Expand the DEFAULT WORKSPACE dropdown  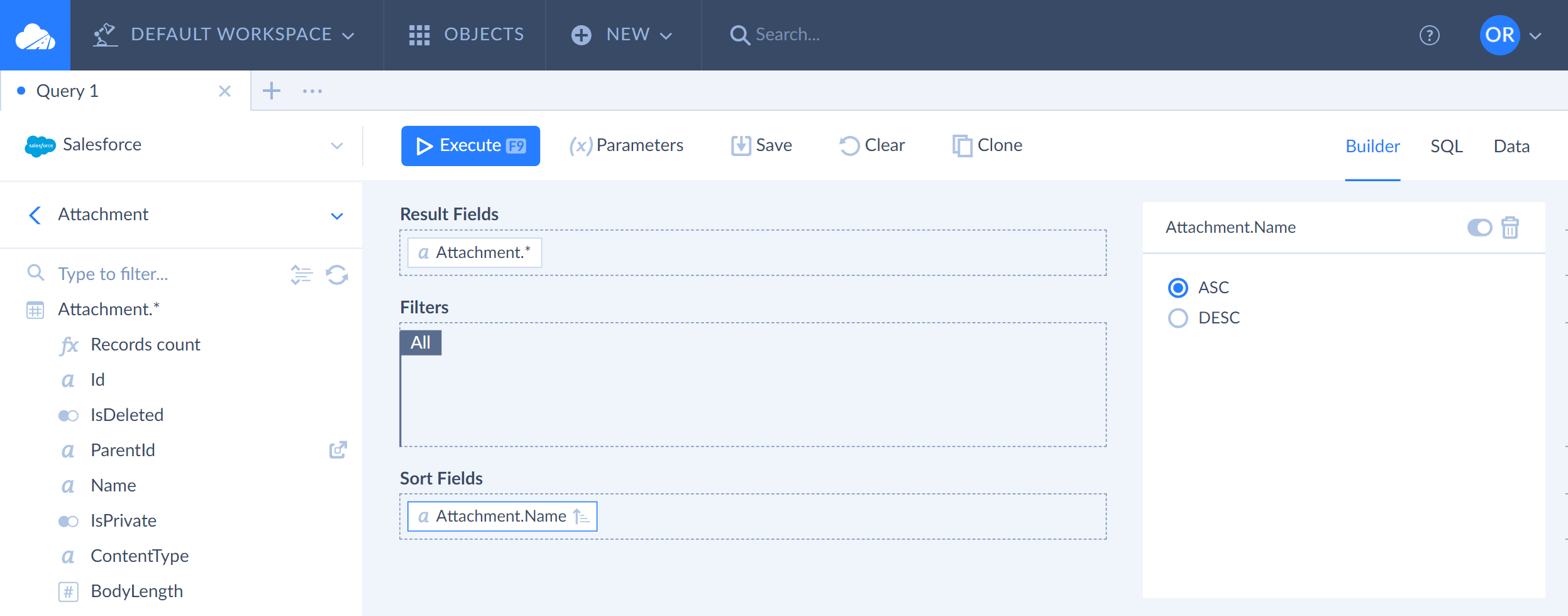tap(350, 35)
